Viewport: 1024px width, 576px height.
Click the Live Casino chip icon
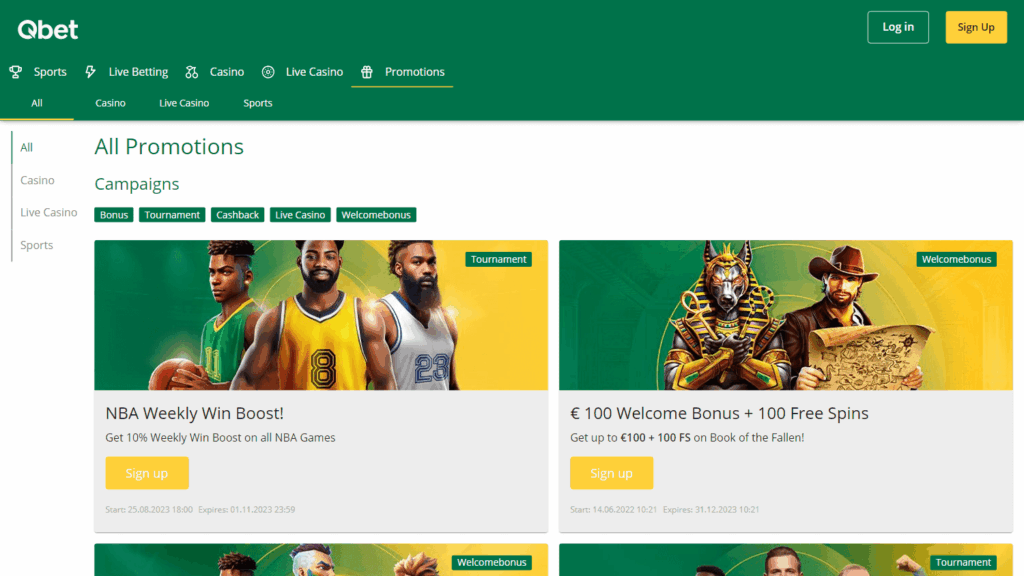pos(268,72)
